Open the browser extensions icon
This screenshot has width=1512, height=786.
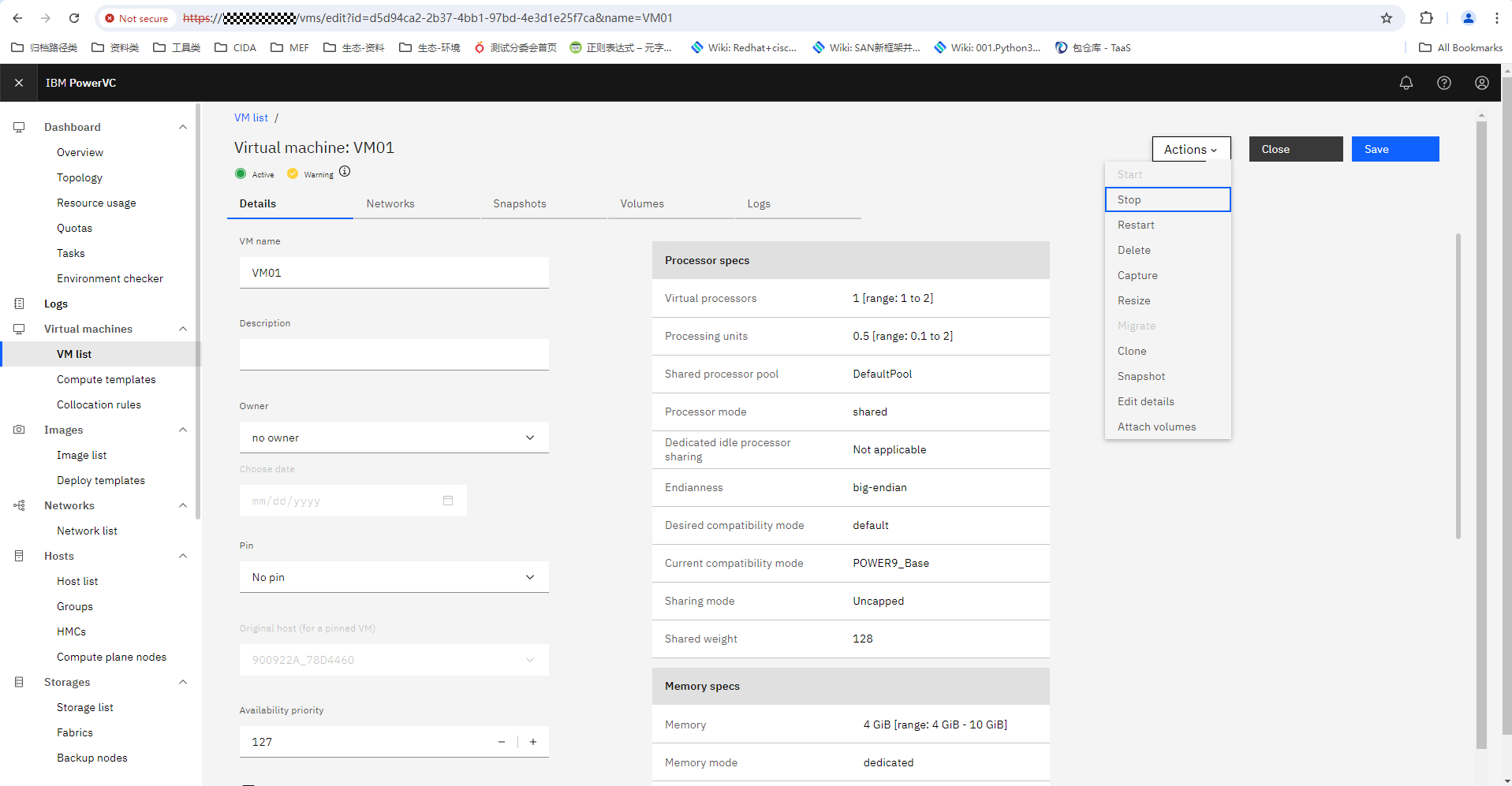point(1426,18)
